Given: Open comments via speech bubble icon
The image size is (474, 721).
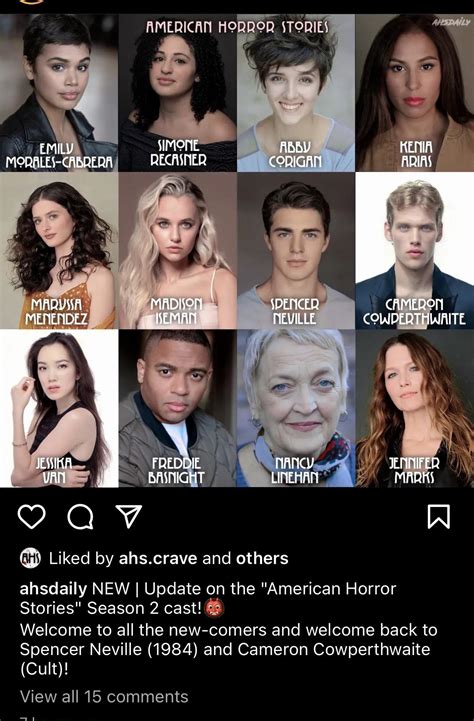Looking at the screenshot, I should [80, 517].
